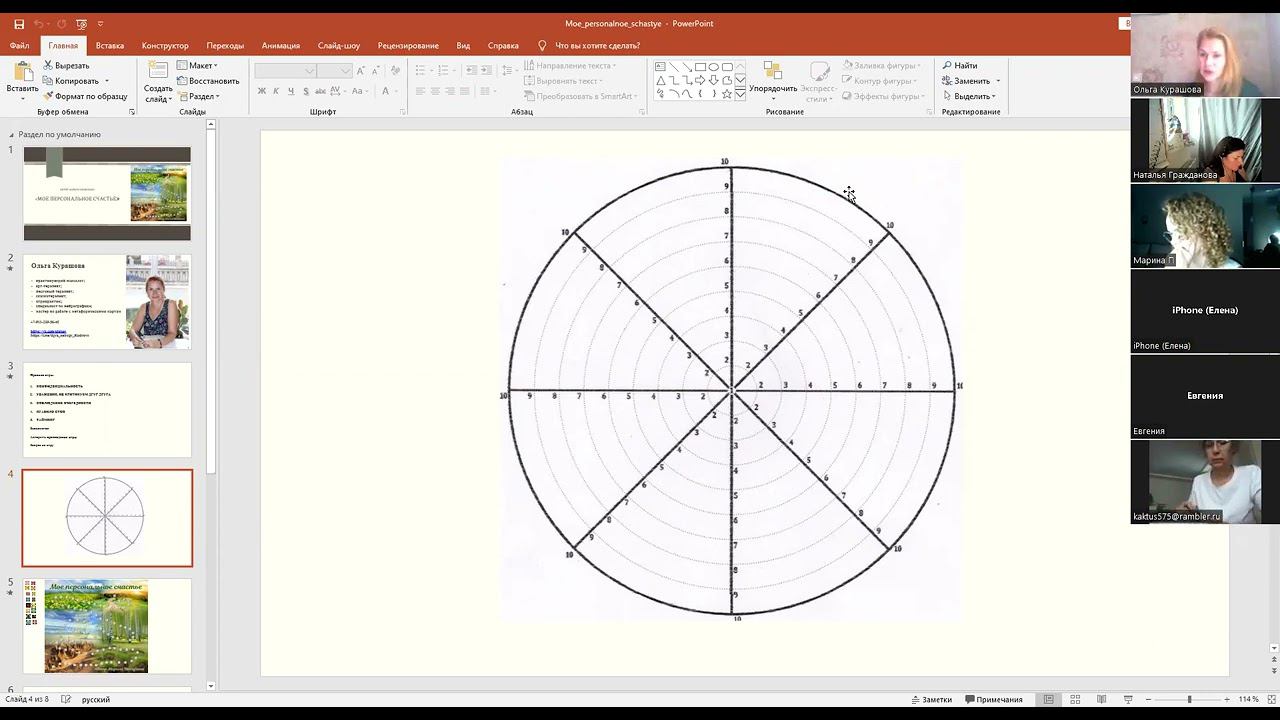Open the font name combo box

pyautogui.click(x=285, y=70)
